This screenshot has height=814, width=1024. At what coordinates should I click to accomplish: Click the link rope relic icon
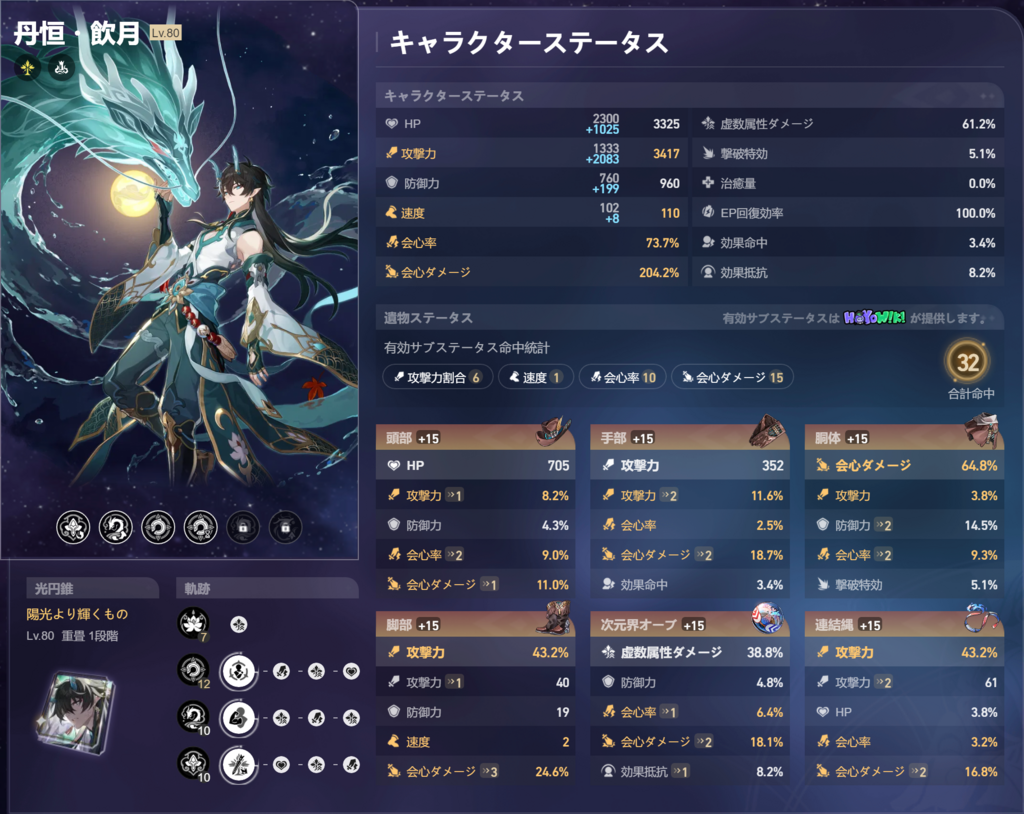pyautogui.click(x=982, y=618)
